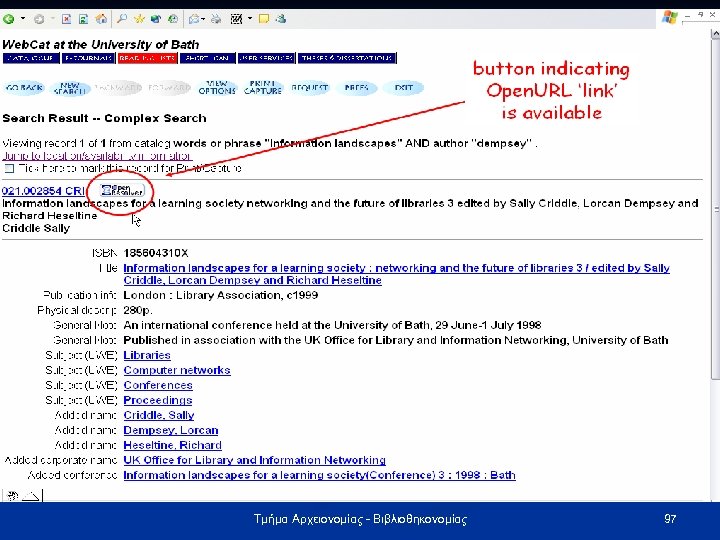Open the Favorites star icon

point(139,19)
